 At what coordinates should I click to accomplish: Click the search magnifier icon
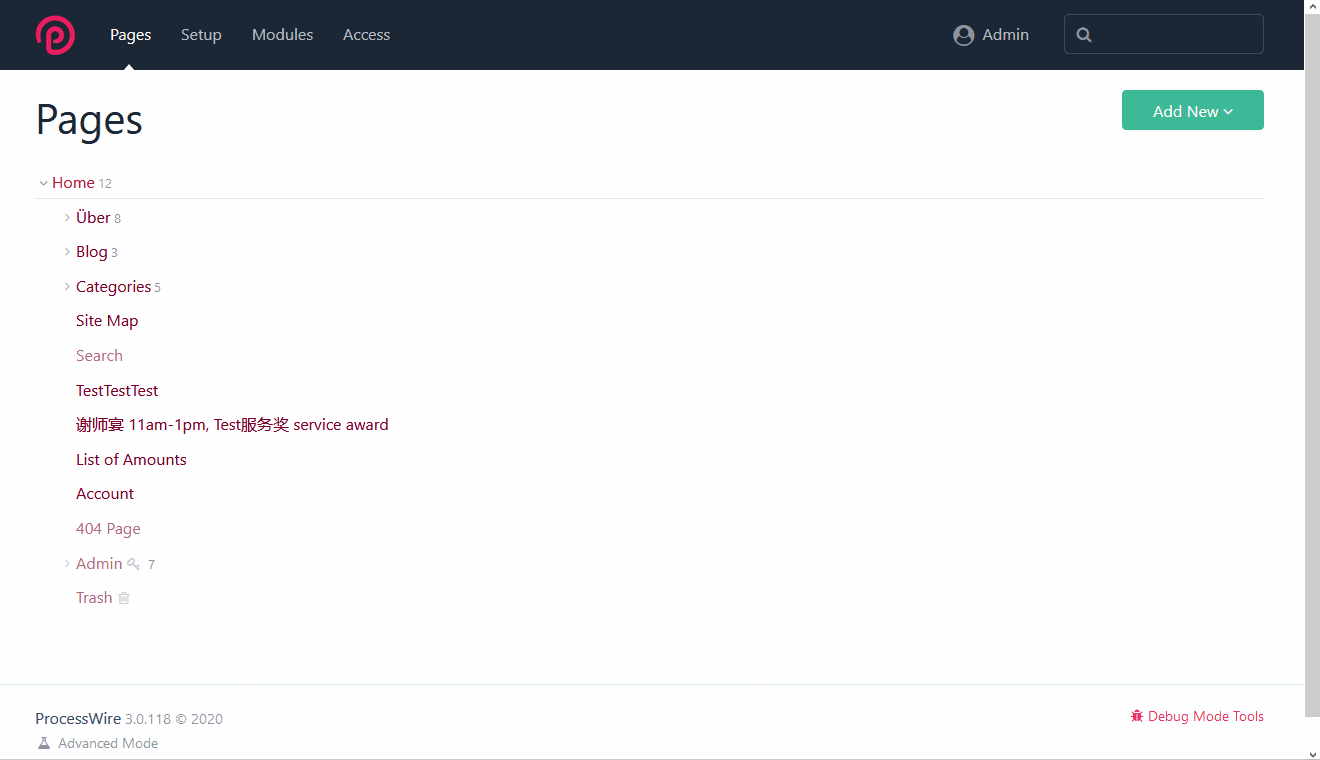[x=1084, y=35]
